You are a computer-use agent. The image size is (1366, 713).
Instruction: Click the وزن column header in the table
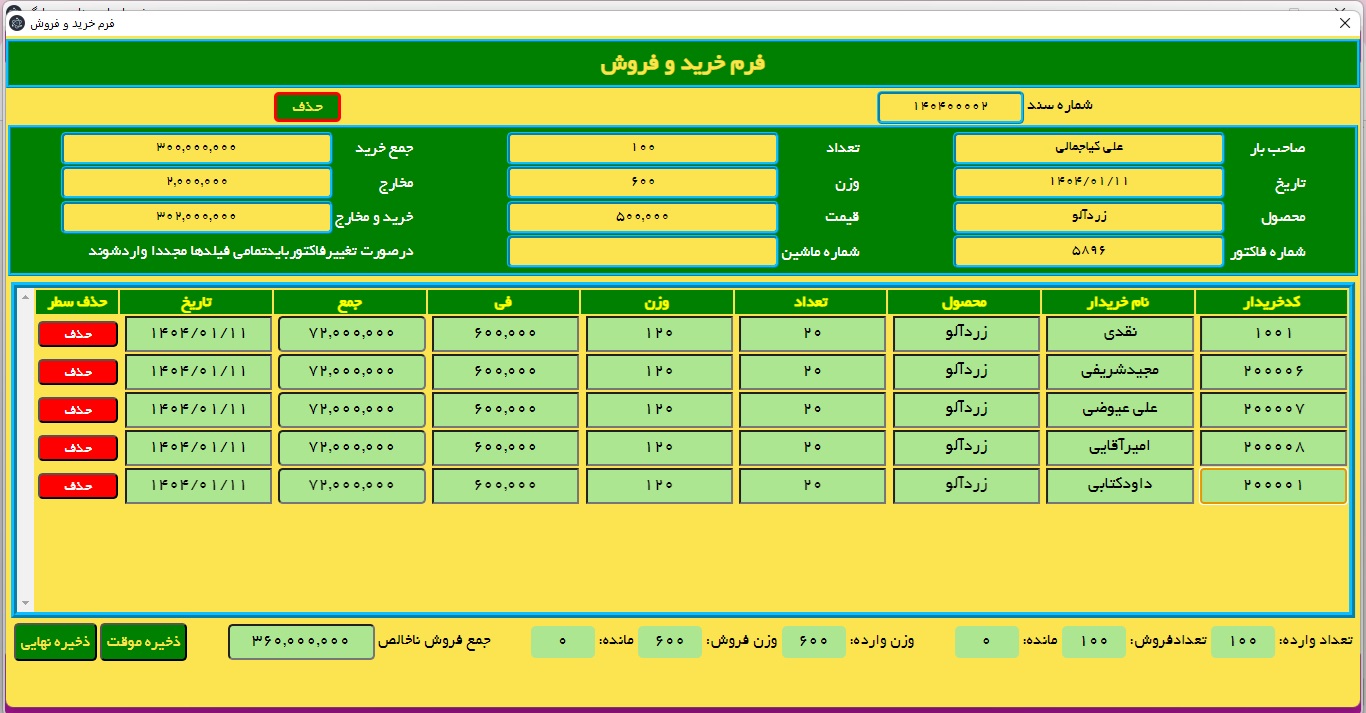click(657, 302)
